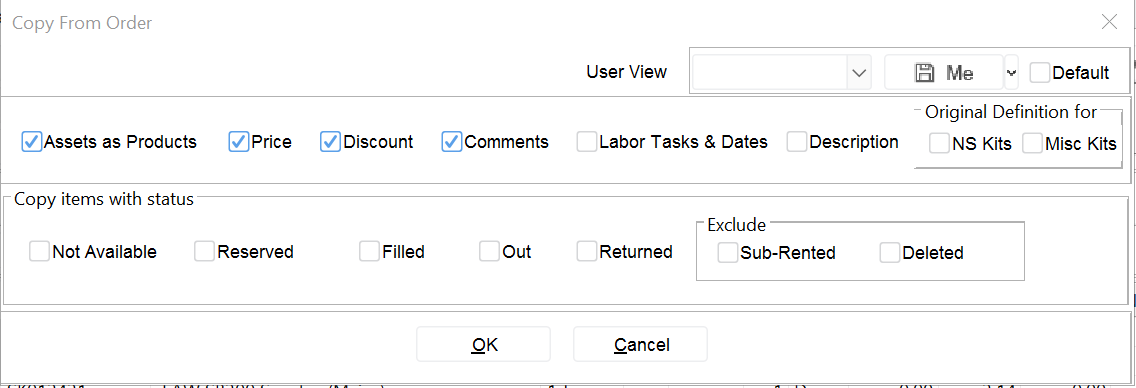
Task: Check the NS Kits option
Action: coord(940,143)
